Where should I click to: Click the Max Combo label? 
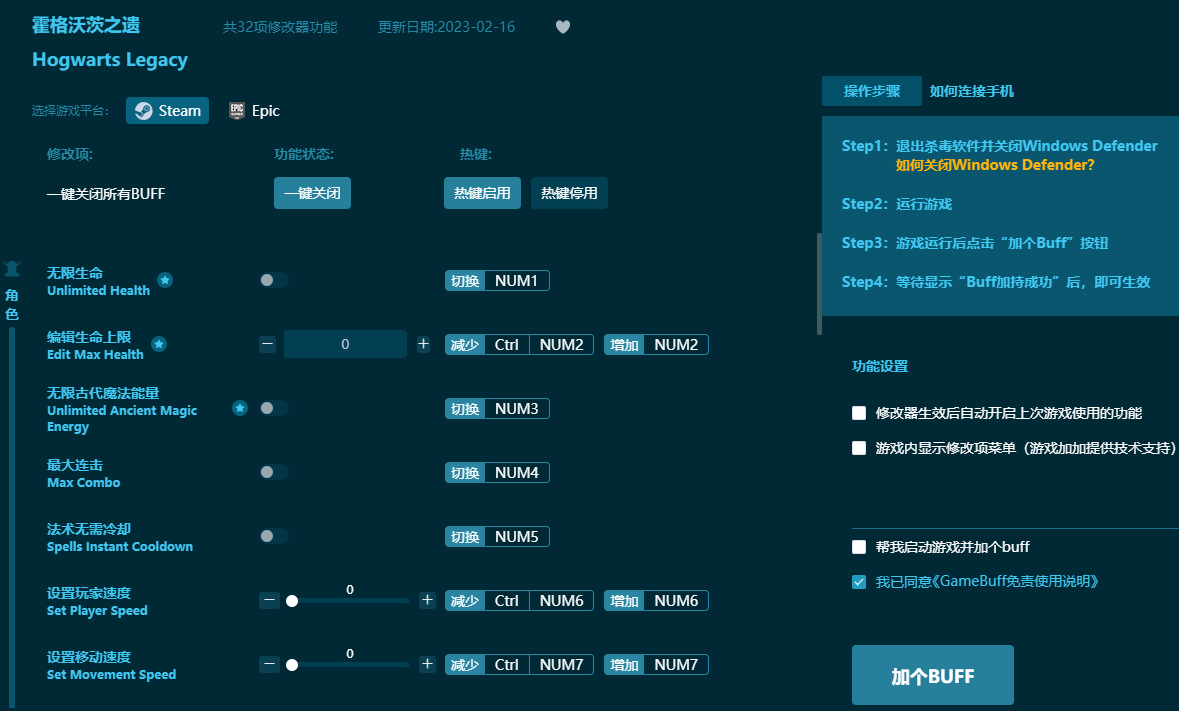coord(83,473)
